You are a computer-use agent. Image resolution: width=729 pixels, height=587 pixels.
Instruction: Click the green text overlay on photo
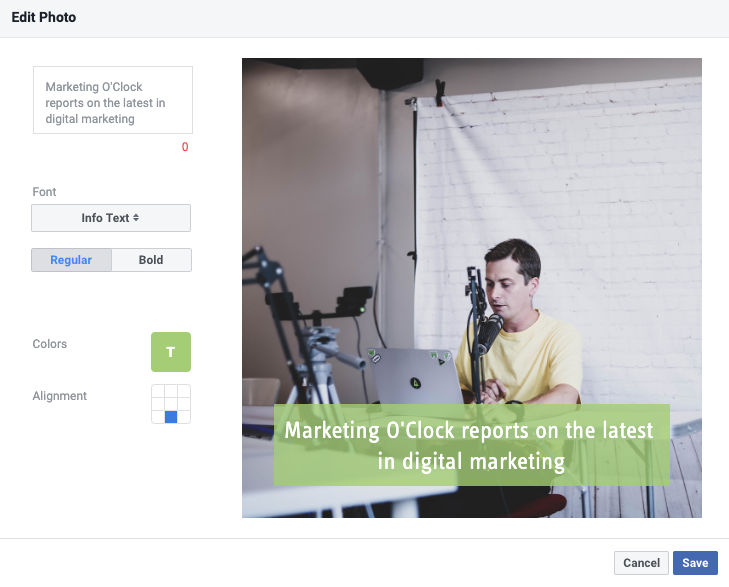coord(472,445)
